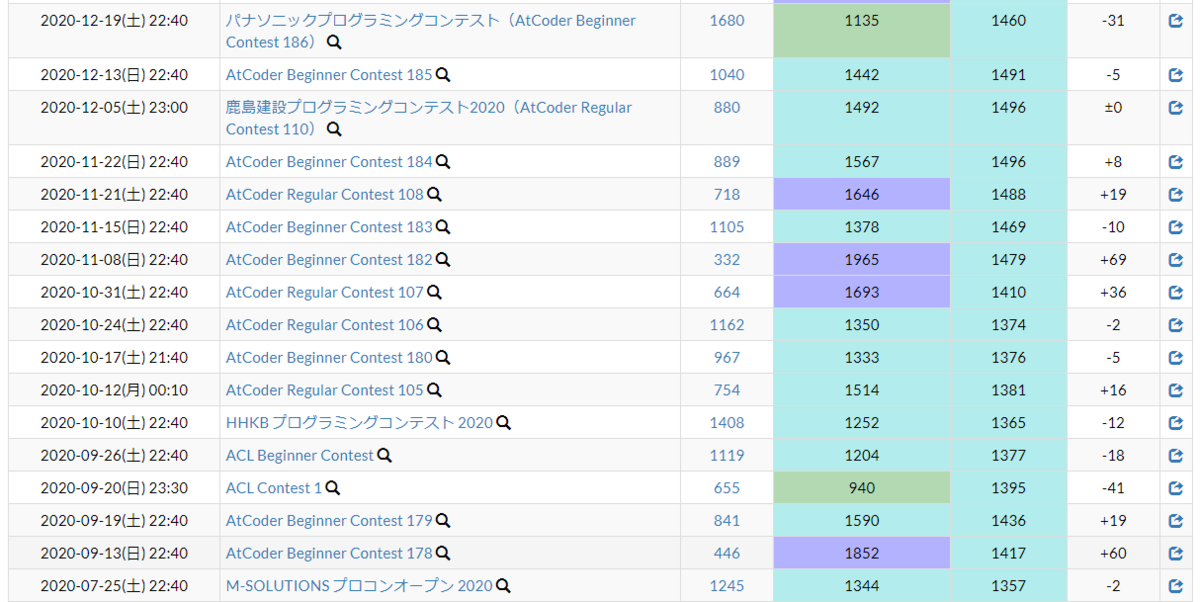Screen dimensions: 1200x602
Task: Open AtCoder Beginner Contest 178 link
Action: coord(329,553)
